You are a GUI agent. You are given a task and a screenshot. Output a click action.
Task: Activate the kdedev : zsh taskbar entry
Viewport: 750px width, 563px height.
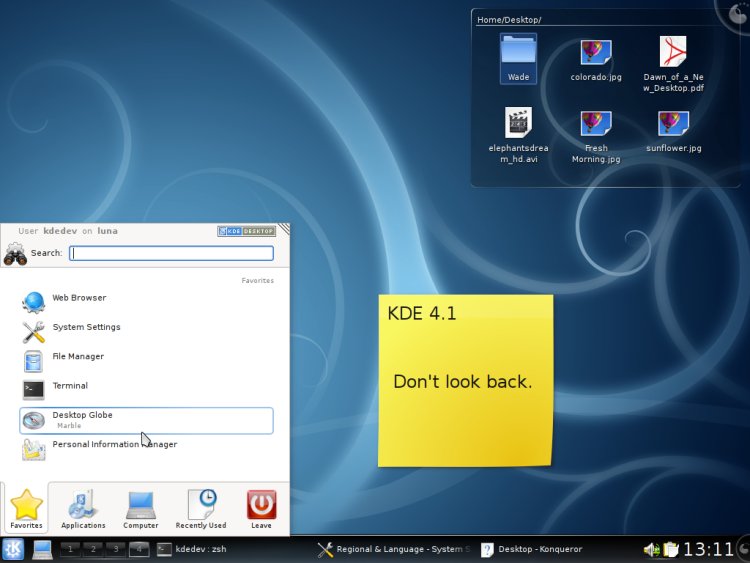[195, 549]
